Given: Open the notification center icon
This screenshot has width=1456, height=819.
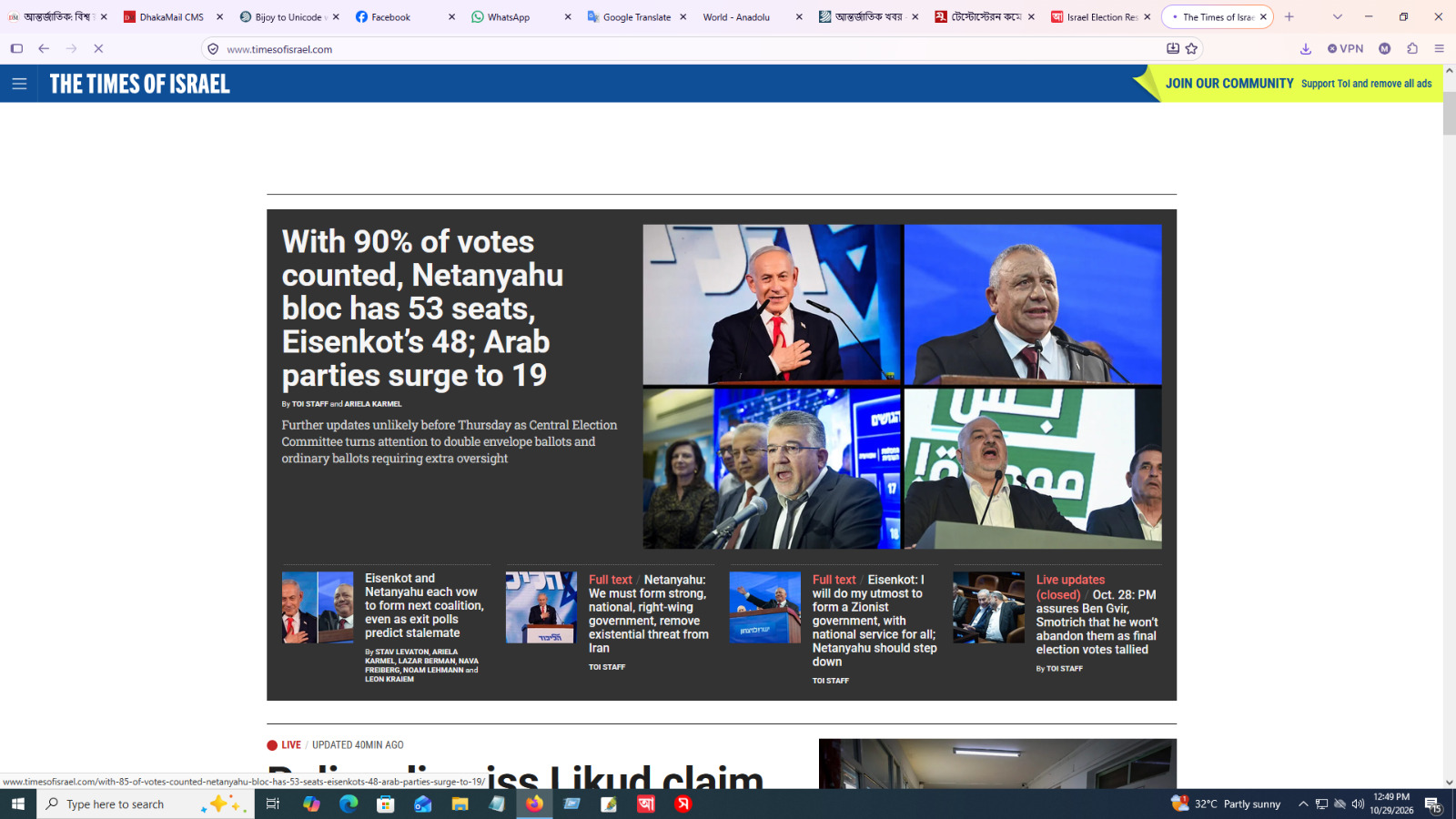Looking at the screenshot, I should pos(1432,804).
